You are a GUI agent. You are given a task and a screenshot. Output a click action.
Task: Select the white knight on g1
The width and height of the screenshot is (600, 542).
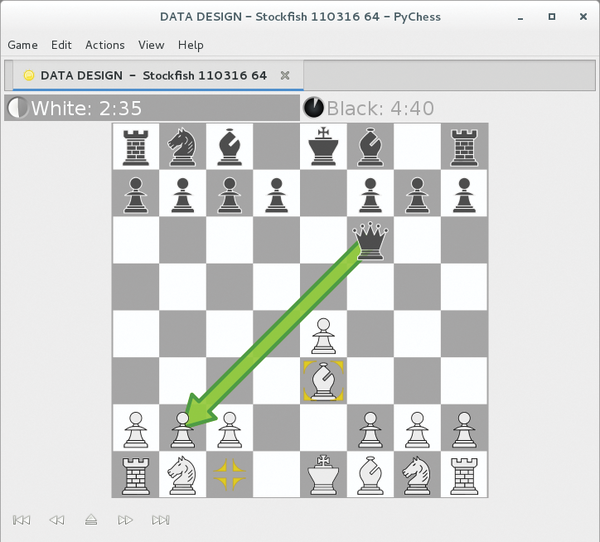[x=417, y=475]
